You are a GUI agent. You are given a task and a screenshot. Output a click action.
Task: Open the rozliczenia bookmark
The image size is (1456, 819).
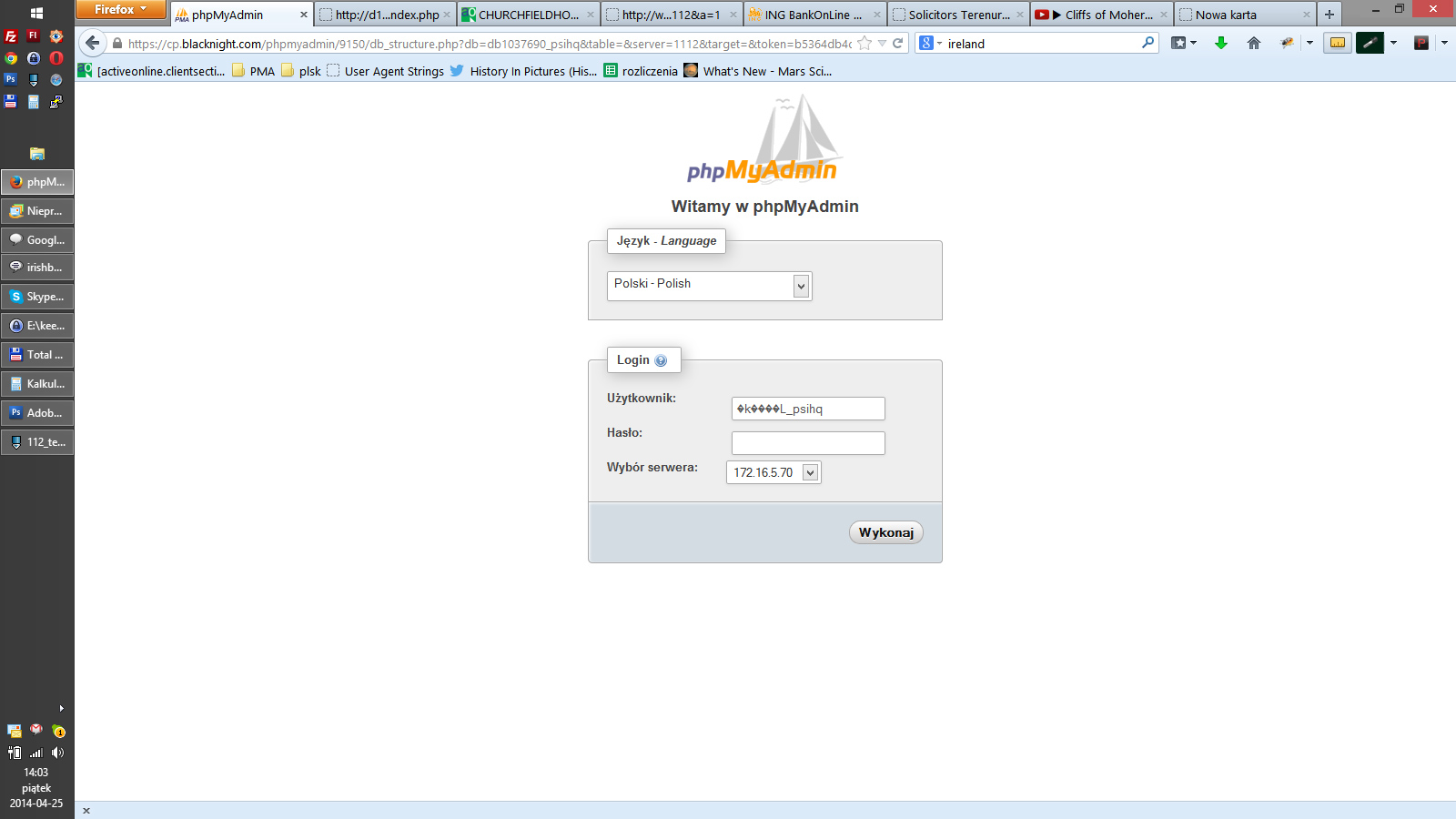[641, 71]
